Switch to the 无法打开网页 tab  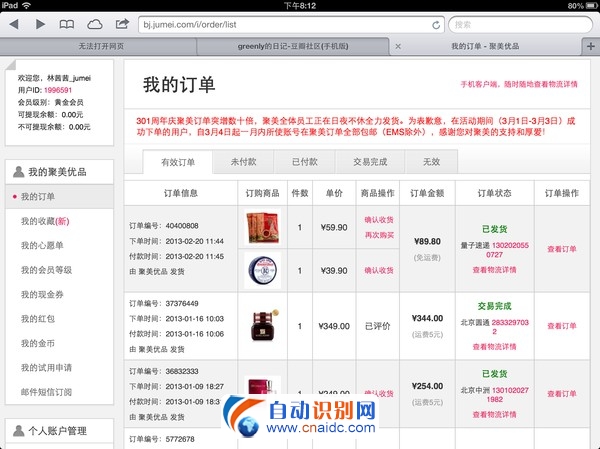[99, 46]
